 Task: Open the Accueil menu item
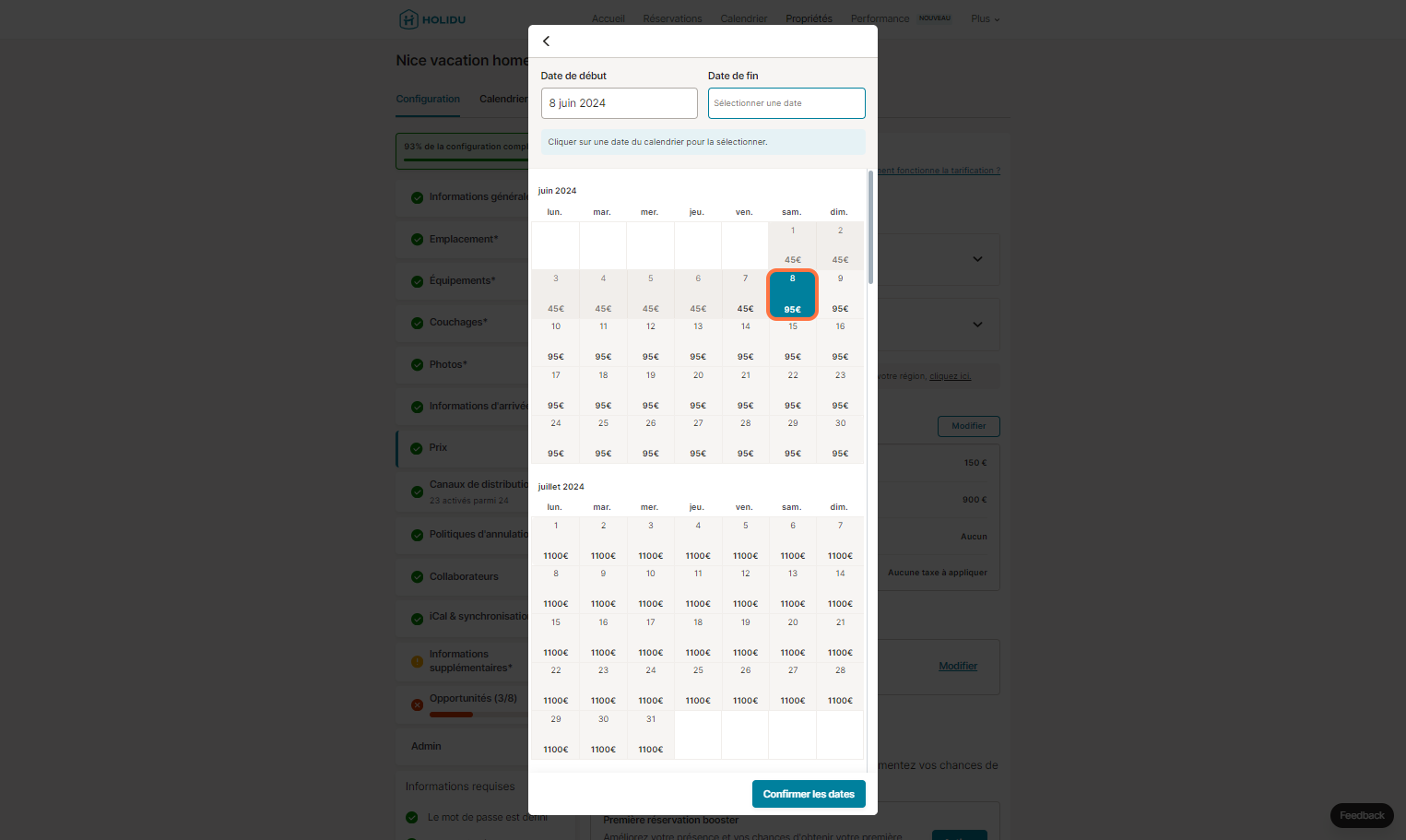[608, 18]
